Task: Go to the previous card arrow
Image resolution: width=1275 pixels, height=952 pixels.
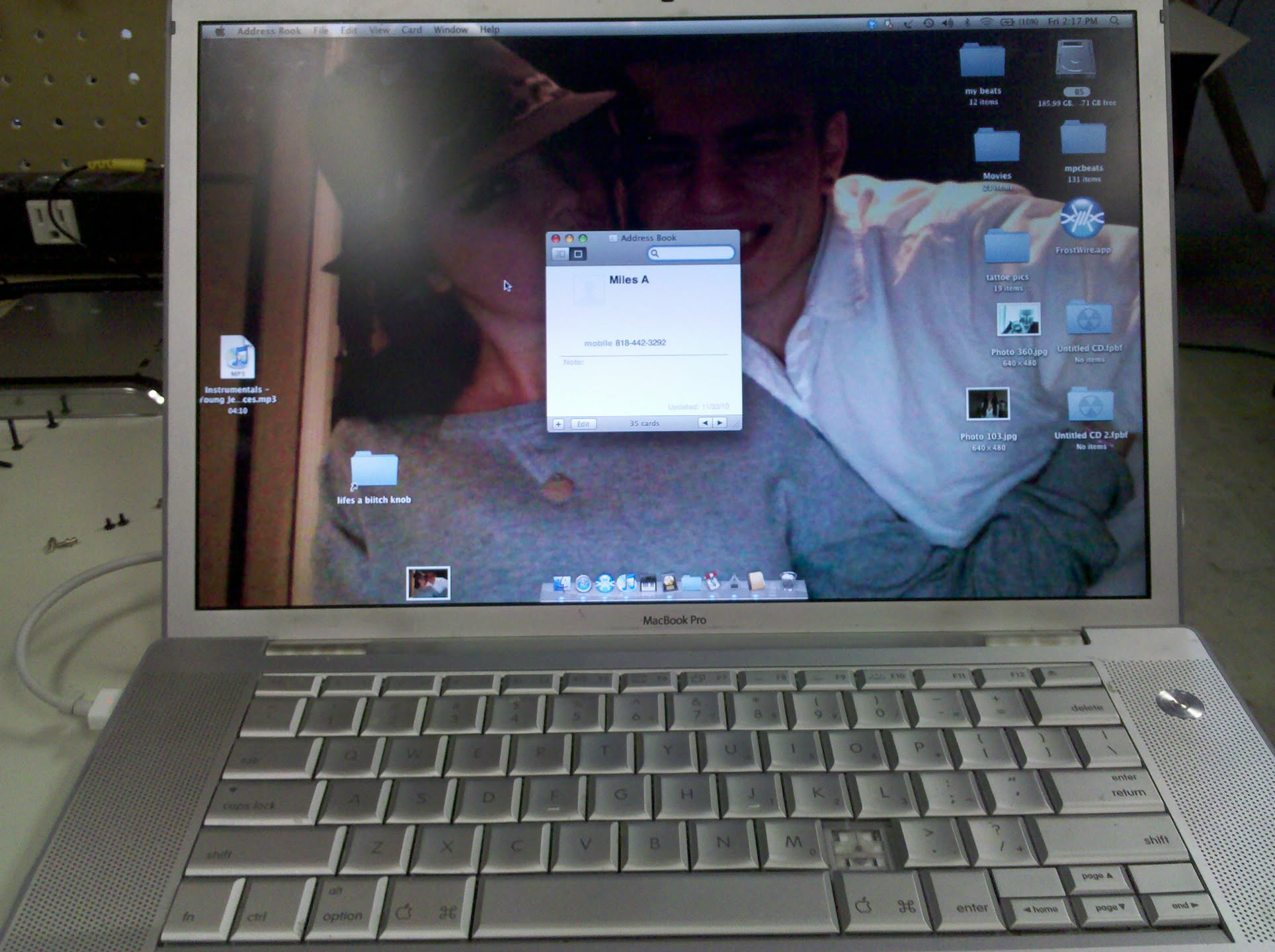Action: click(x=705, y=423)
